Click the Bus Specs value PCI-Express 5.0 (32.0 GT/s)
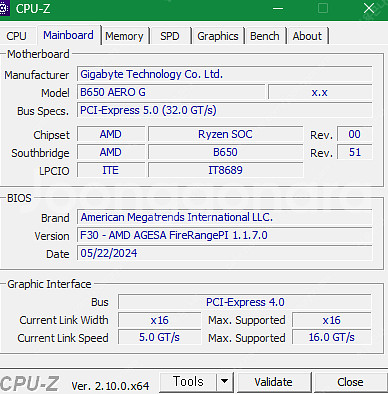 225,110
